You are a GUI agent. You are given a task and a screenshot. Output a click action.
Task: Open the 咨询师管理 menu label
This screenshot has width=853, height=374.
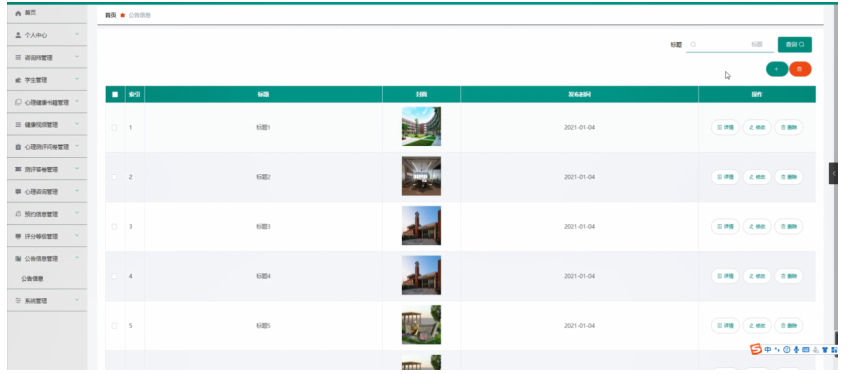click(x=39, y=58)
